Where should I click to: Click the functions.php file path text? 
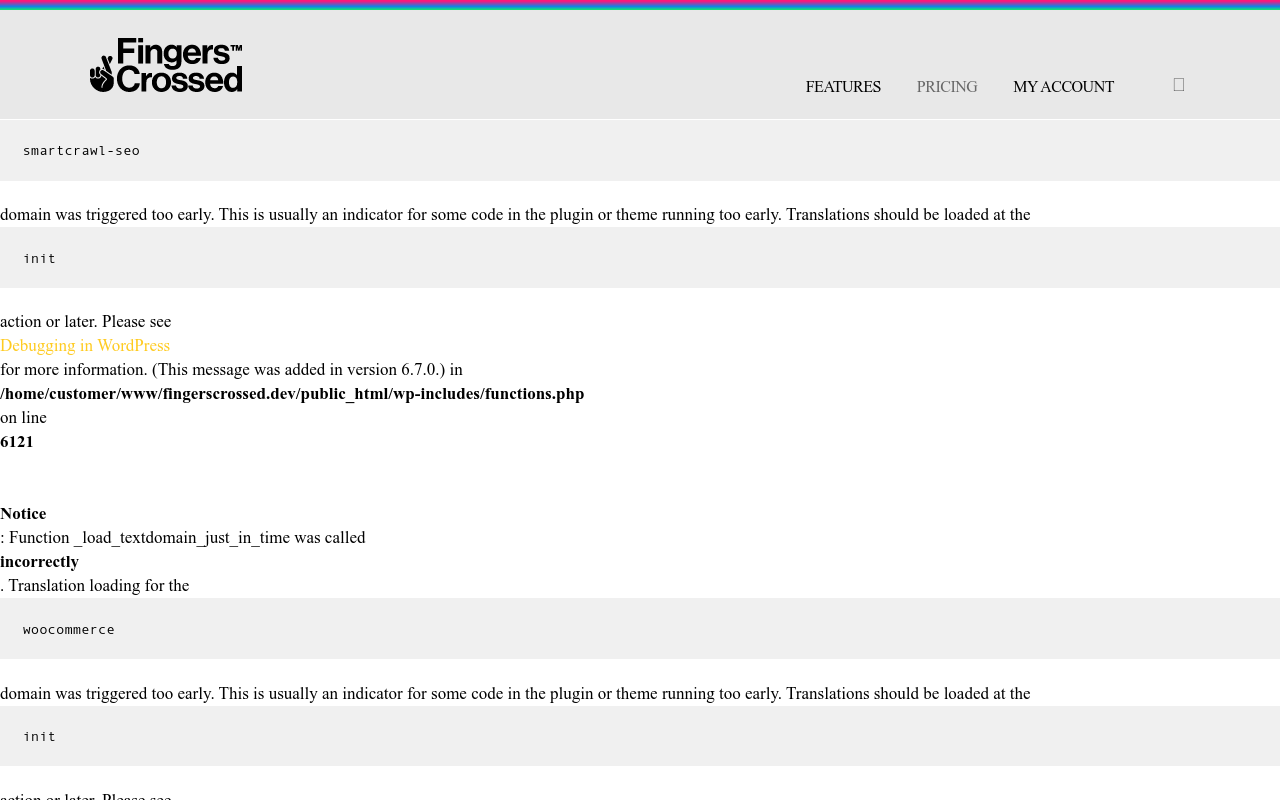click(x=292, y=394)
